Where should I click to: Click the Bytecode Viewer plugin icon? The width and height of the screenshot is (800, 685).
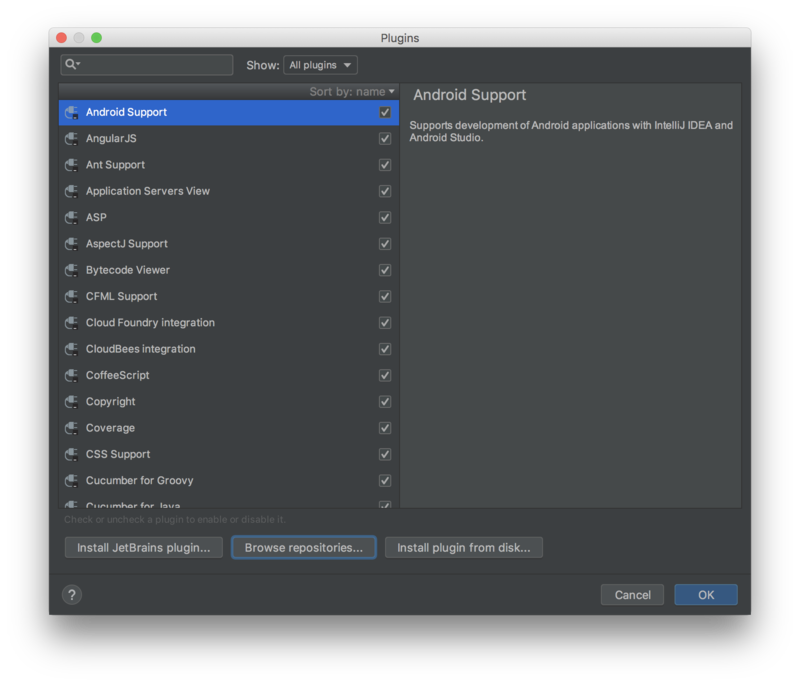click(71, 271)
